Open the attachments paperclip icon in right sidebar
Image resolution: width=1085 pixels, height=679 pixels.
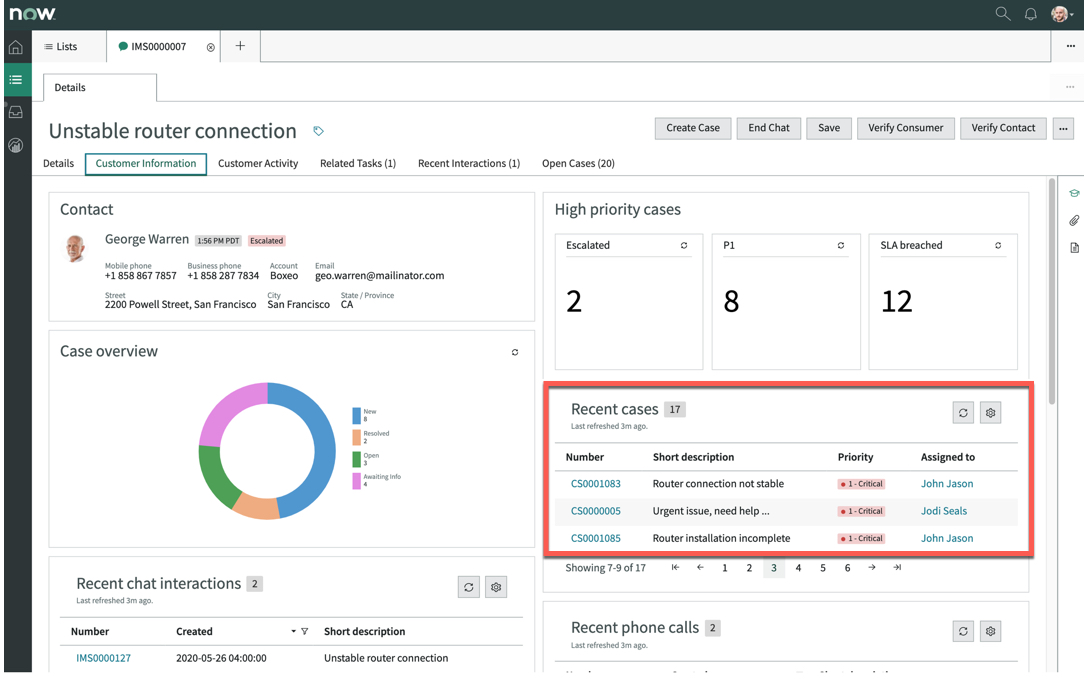point(1074,220)
